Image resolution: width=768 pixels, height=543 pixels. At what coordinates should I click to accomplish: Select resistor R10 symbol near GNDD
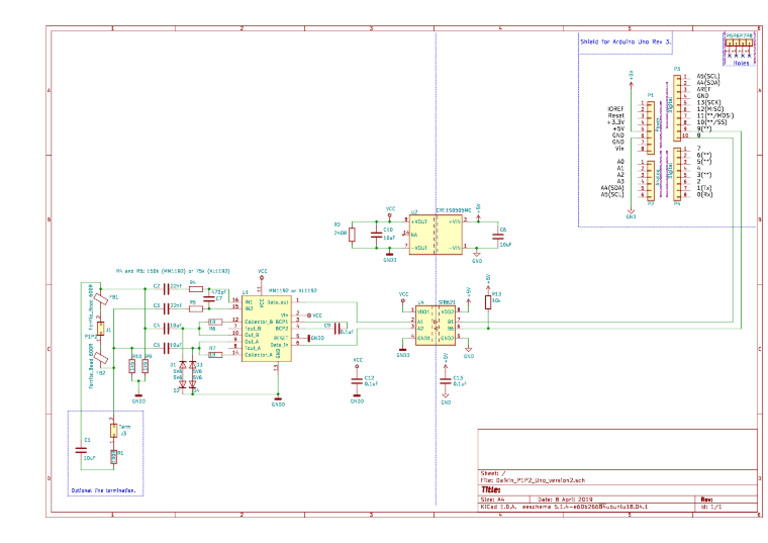(132, 366)
